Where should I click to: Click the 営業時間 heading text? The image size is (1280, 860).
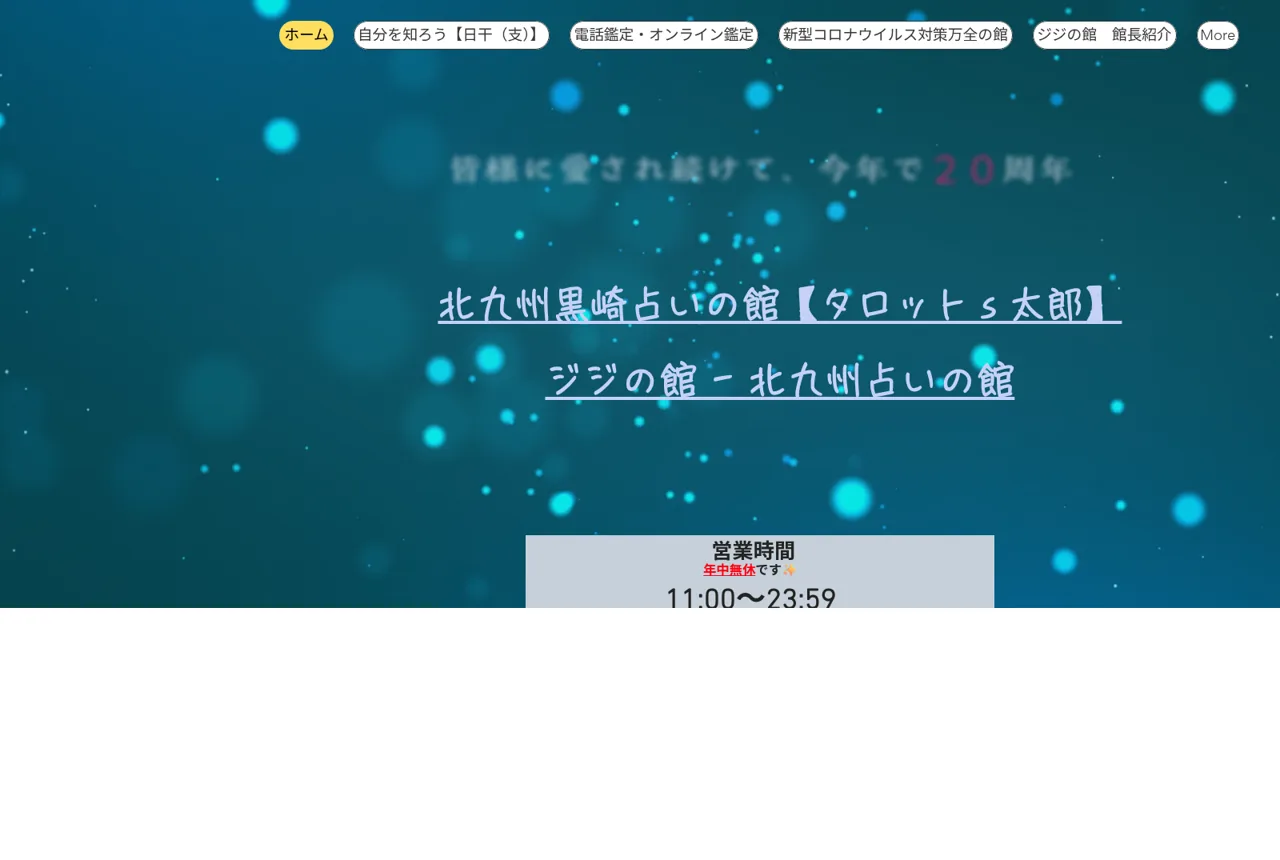point(753,550)
